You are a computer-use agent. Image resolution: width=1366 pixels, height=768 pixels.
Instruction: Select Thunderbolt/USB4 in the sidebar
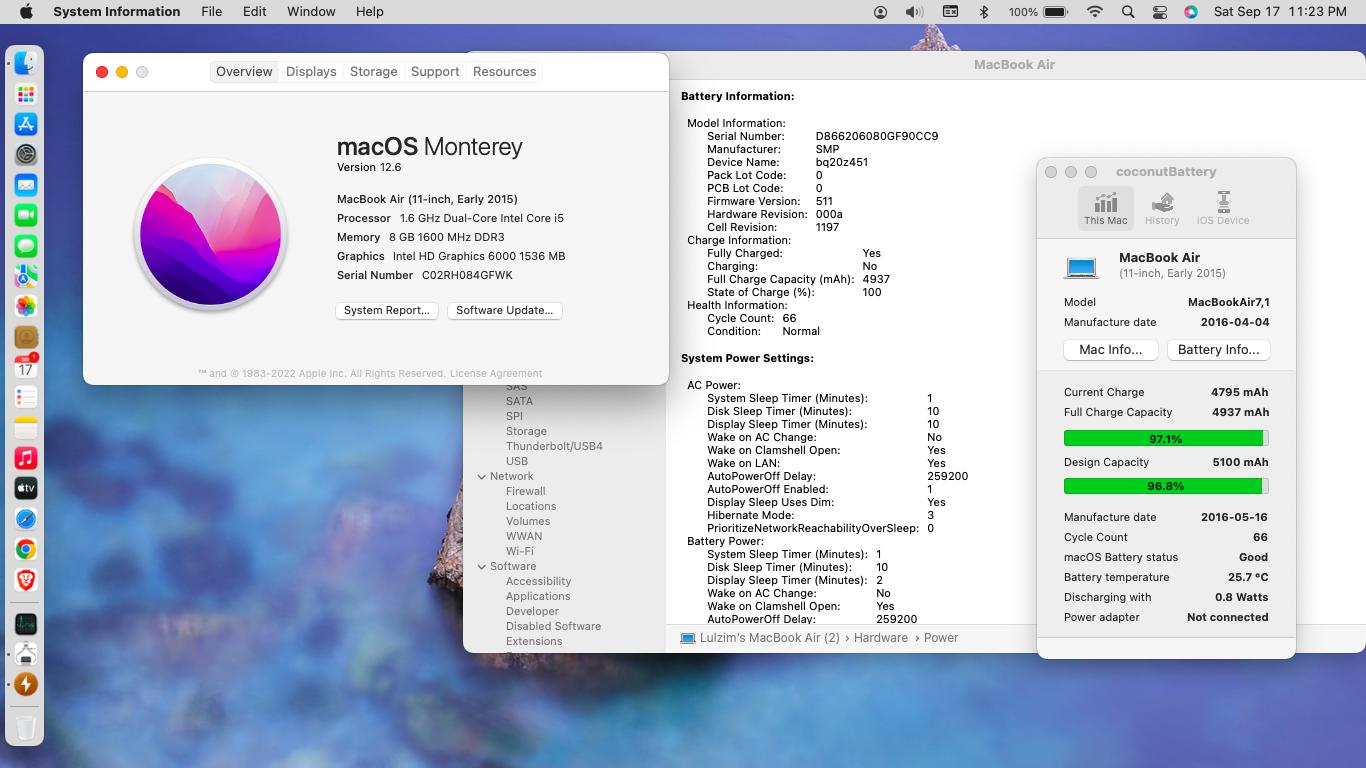click(554, 447)
